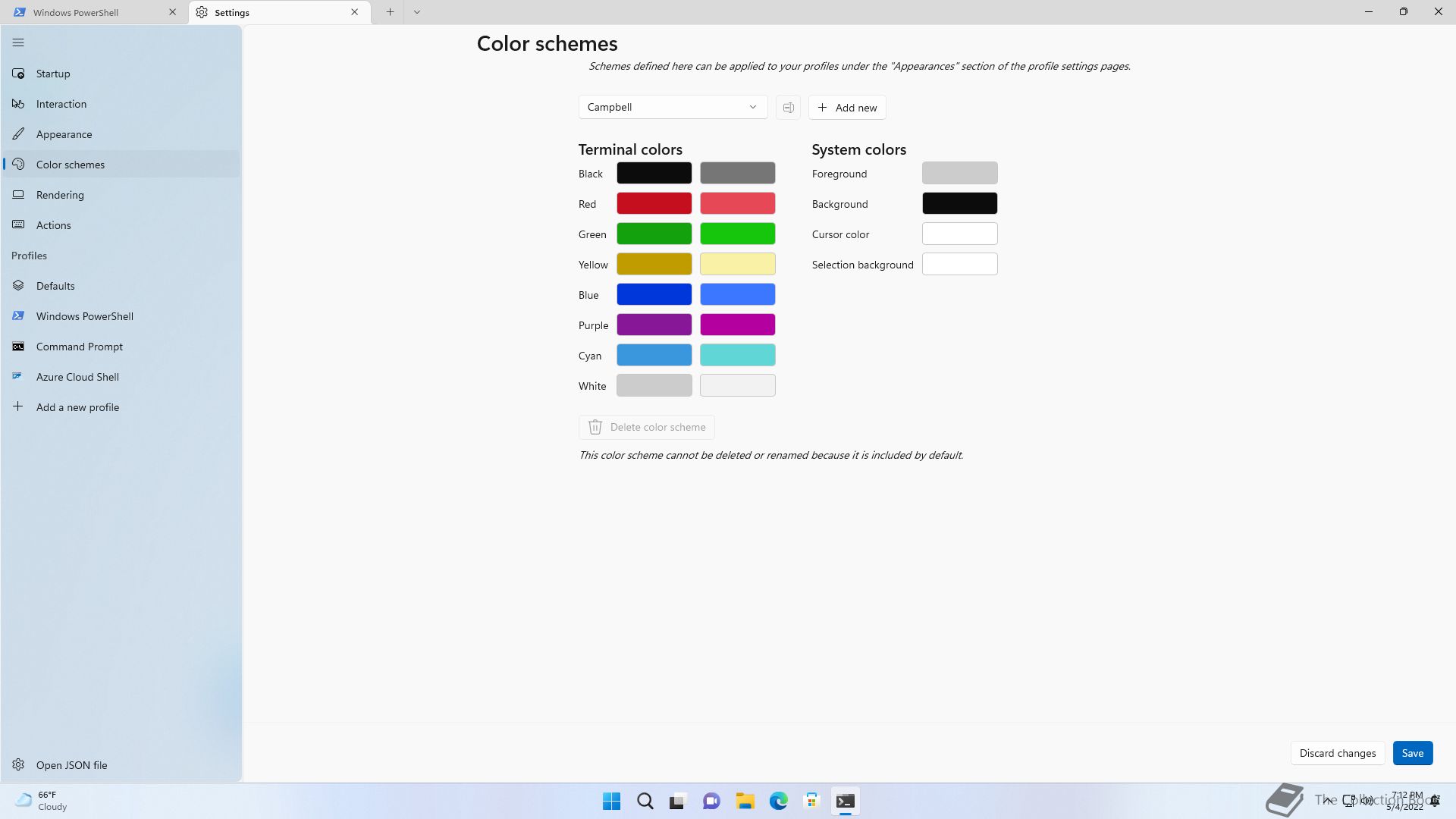Expand the Campbell color scheme dropdown
Image resolution: width=1456 pixels, height=819 pixels.
click(673, 108)
